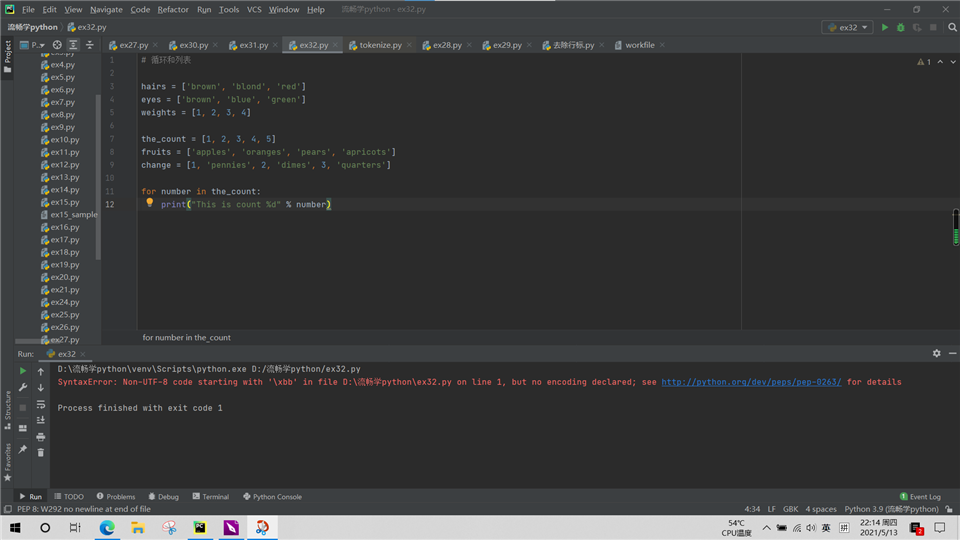Show hidden system tray icons chevron
The image size is (960, 540).
click(x=767, y=527)
